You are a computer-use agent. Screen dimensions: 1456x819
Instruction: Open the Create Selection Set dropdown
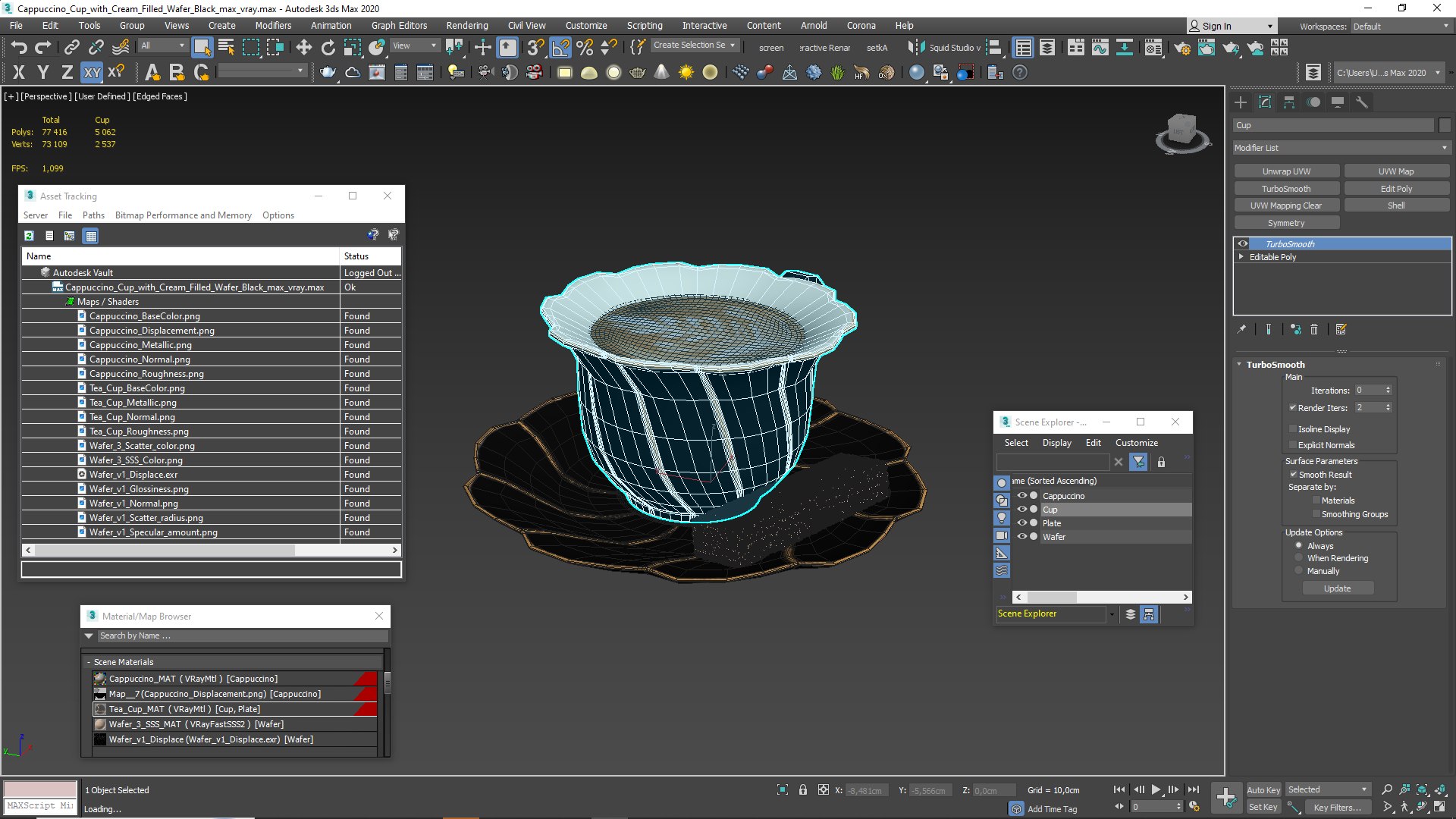click(694, 45)
